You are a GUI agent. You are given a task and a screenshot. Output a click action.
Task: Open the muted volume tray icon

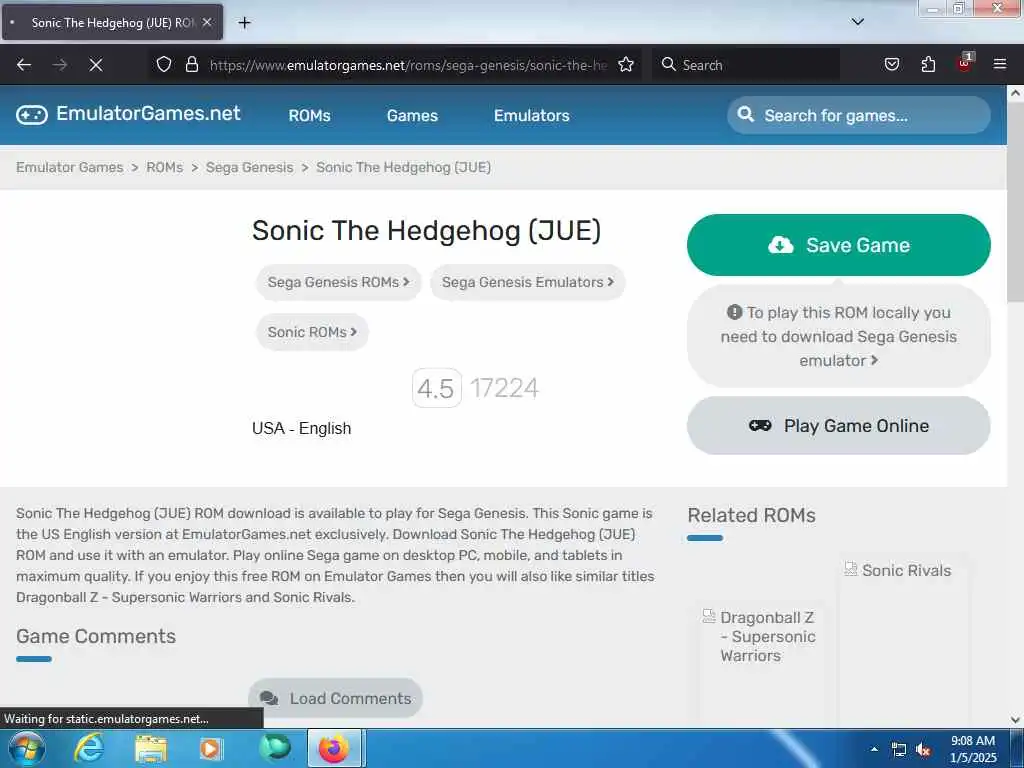tap(923, 750)
